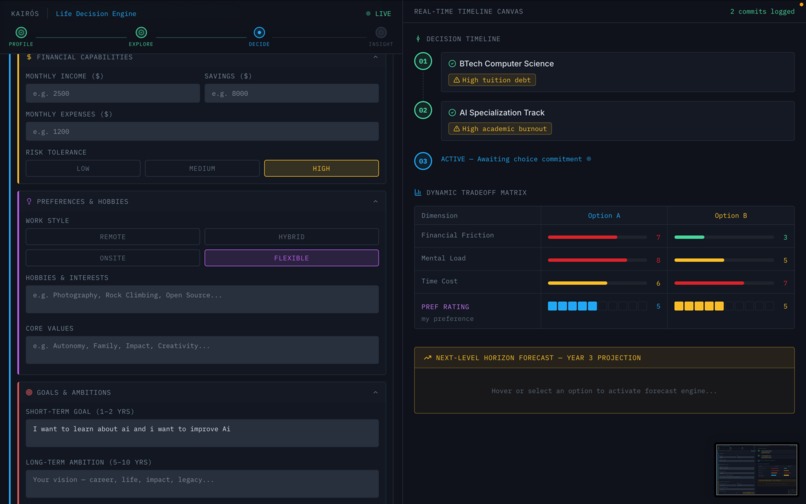Focus the Core Values text box
806x504 pixels.
pyautogui.click(x=202, y=350)
